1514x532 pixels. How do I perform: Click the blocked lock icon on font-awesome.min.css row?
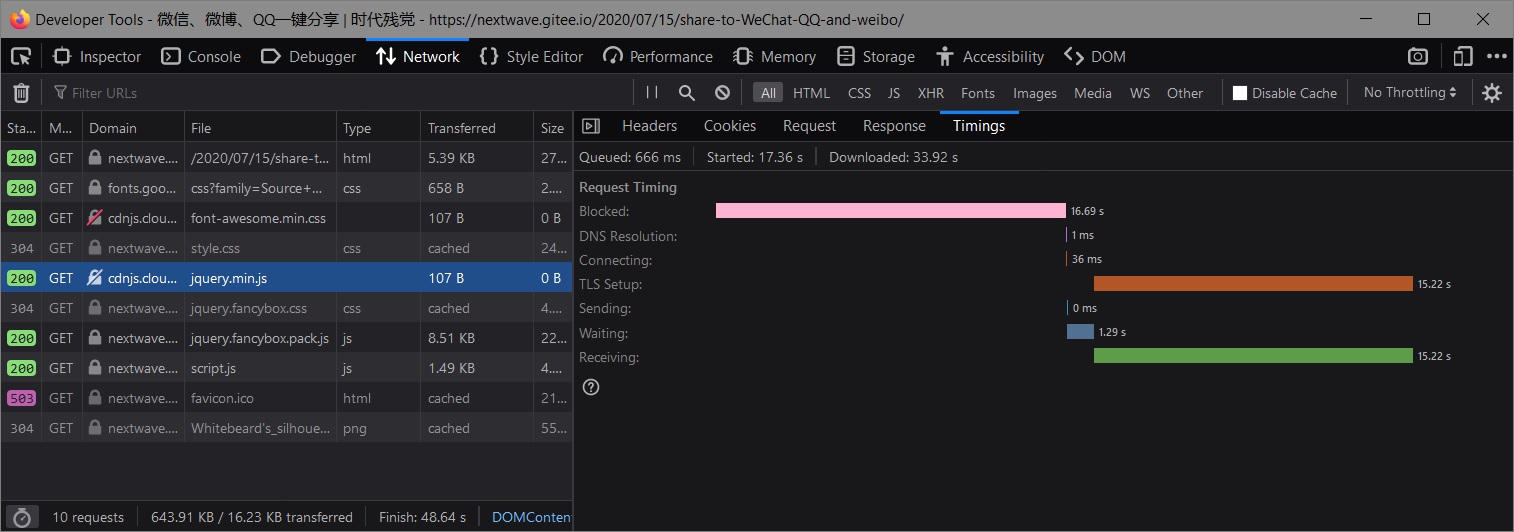(95, 218)
